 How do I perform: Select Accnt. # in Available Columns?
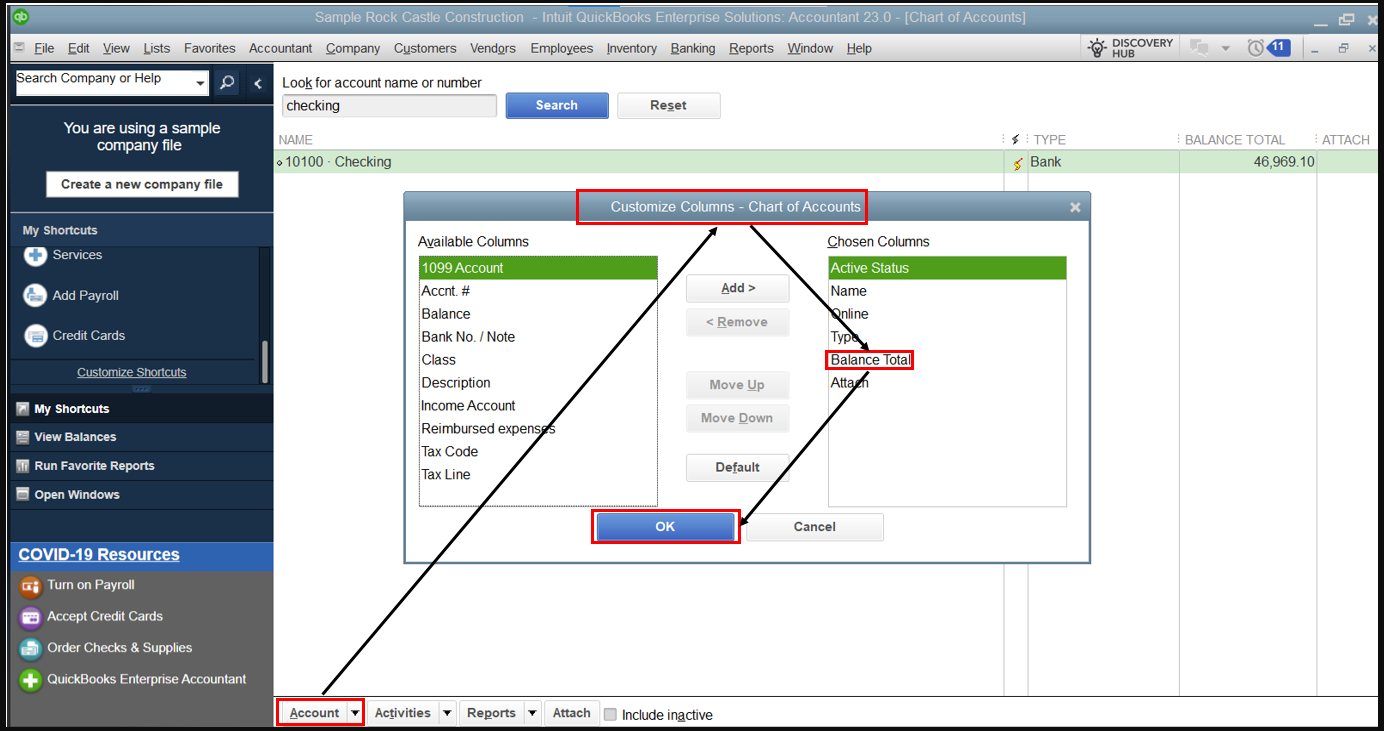(x=538, y=291)
